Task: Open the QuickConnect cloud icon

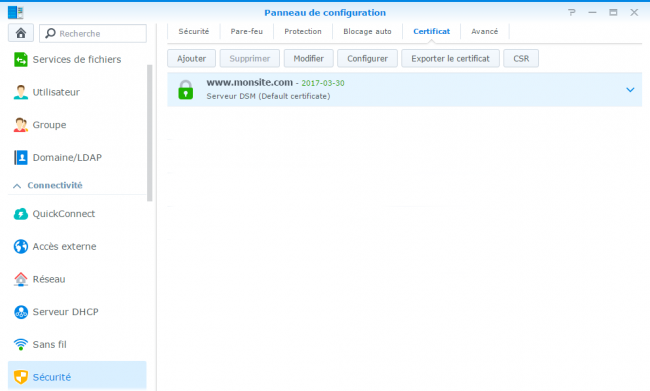Action: click(21, 214)
